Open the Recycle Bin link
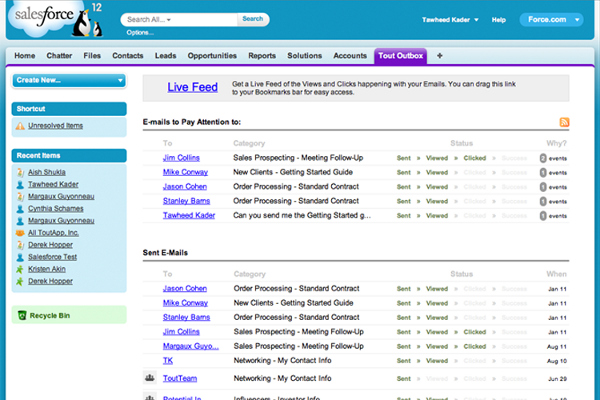 (x=50, y=316)
